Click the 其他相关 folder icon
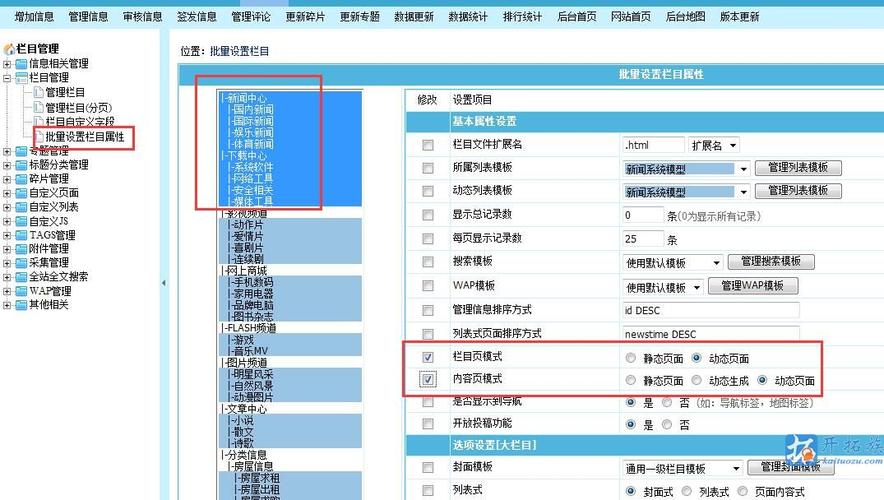 (x=21, y=305)
